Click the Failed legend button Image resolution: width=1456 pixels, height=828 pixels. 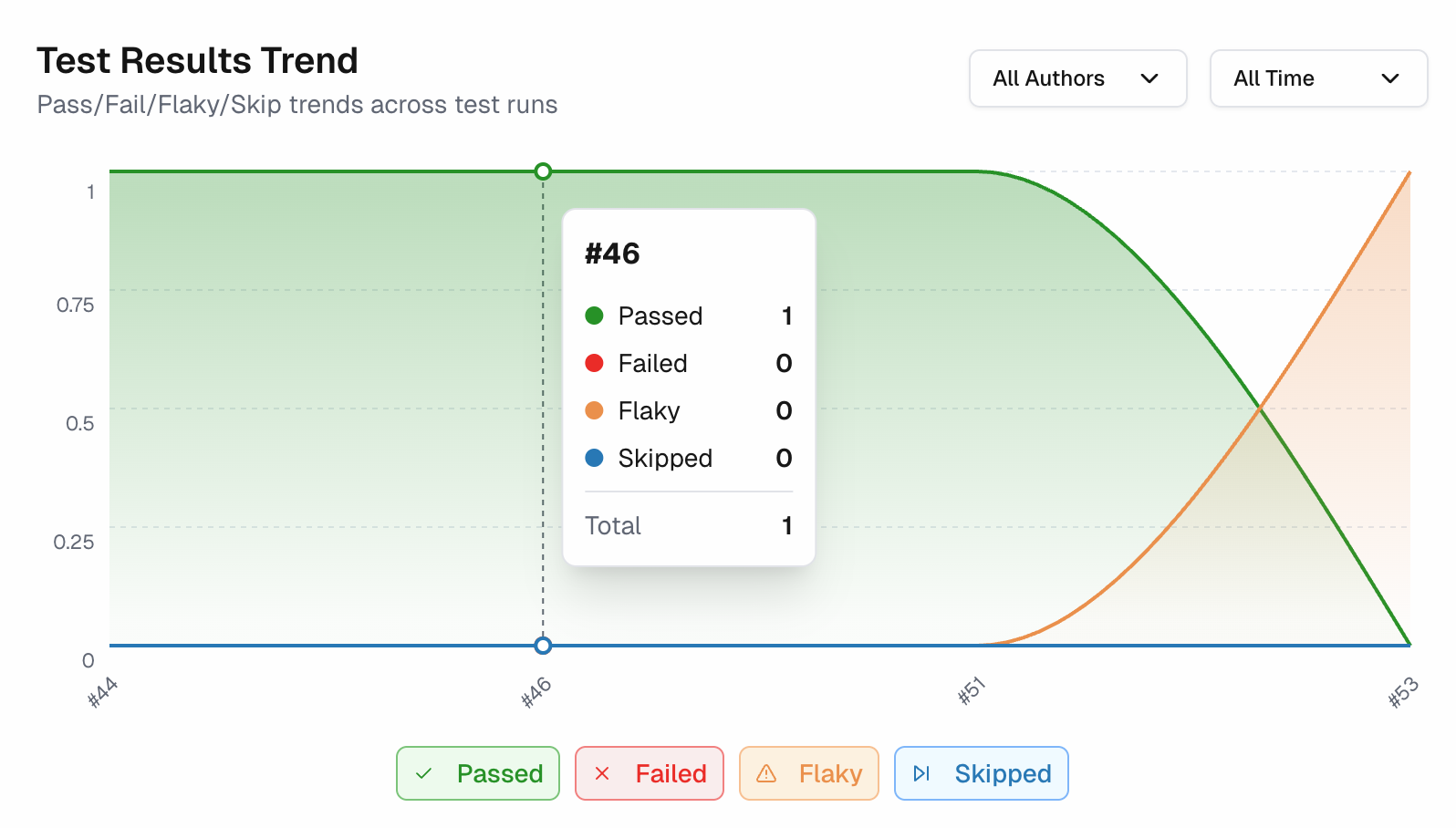649,773
